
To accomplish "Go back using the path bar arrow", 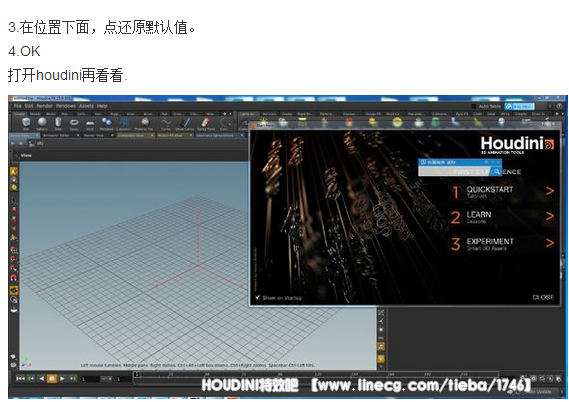I will (13, 144).
